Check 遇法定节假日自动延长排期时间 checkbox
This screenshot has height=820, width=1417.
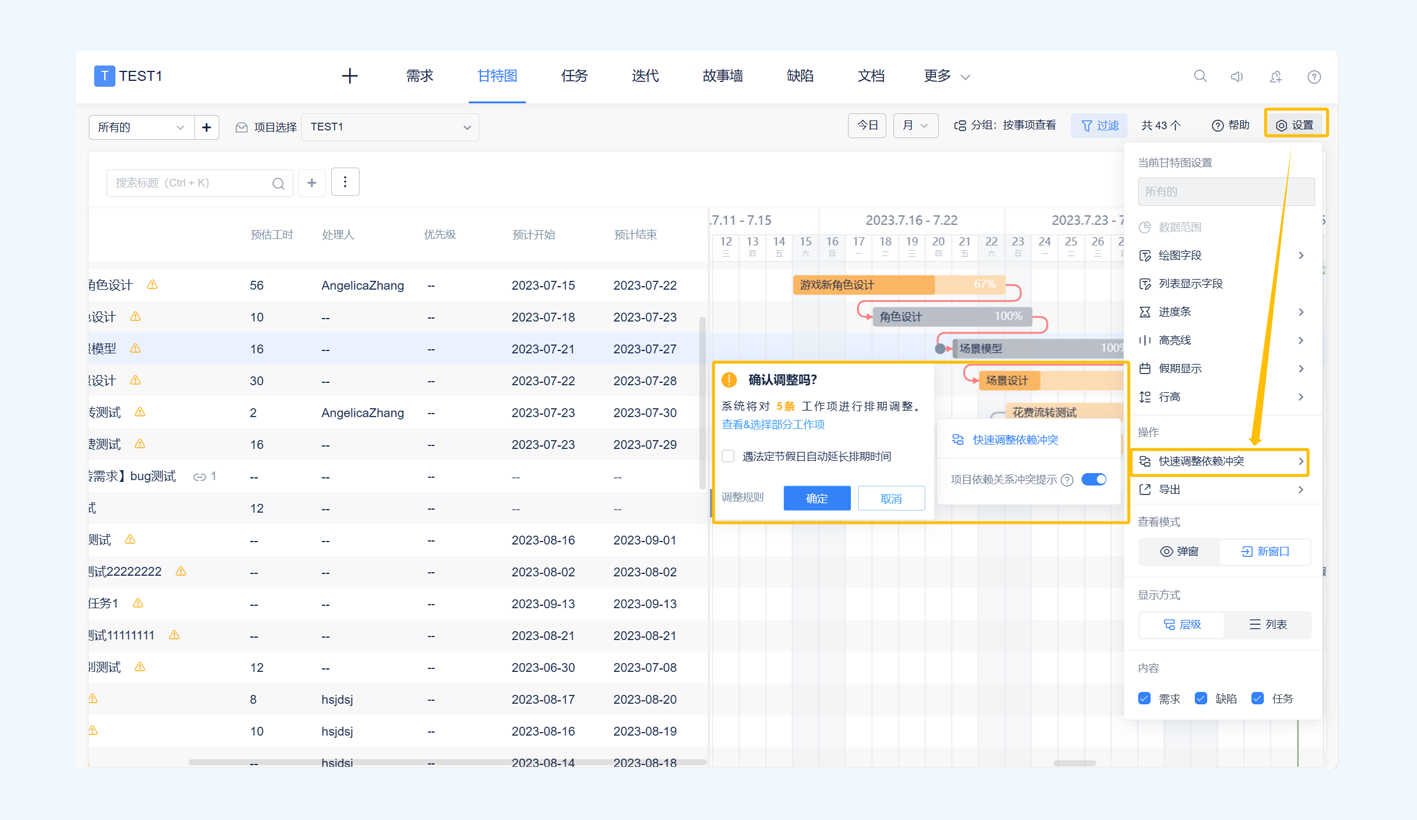click(728, 456)
